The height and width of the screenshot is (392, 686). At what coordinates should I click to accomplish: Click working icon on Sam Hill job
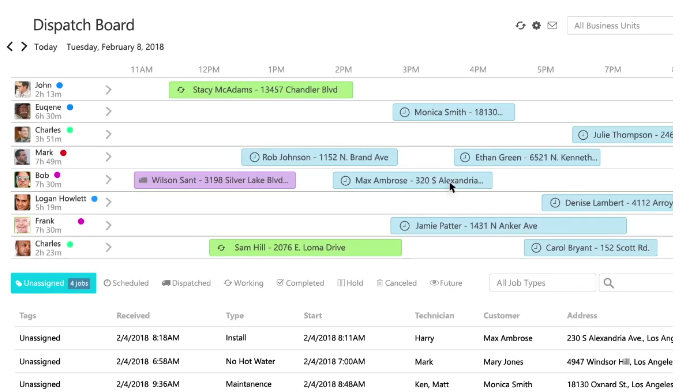pos(221,248)
